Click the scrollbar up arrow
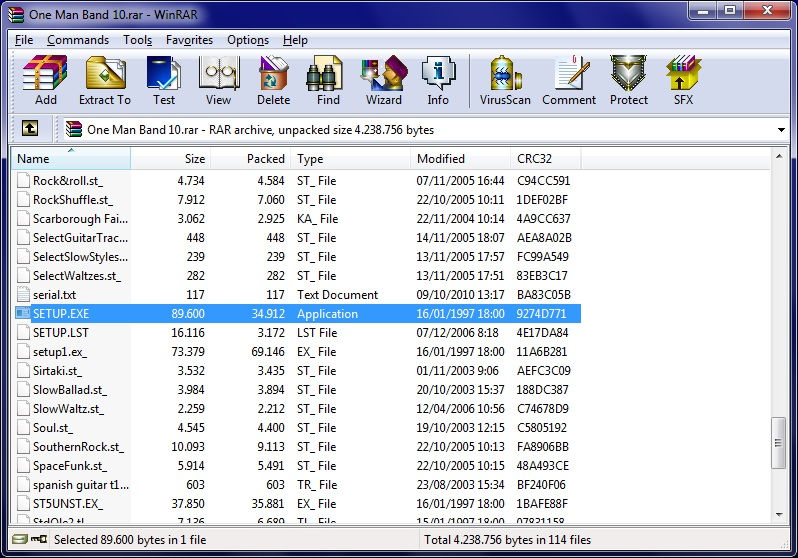This screenshot has height=558, width=798. [779, 156]
